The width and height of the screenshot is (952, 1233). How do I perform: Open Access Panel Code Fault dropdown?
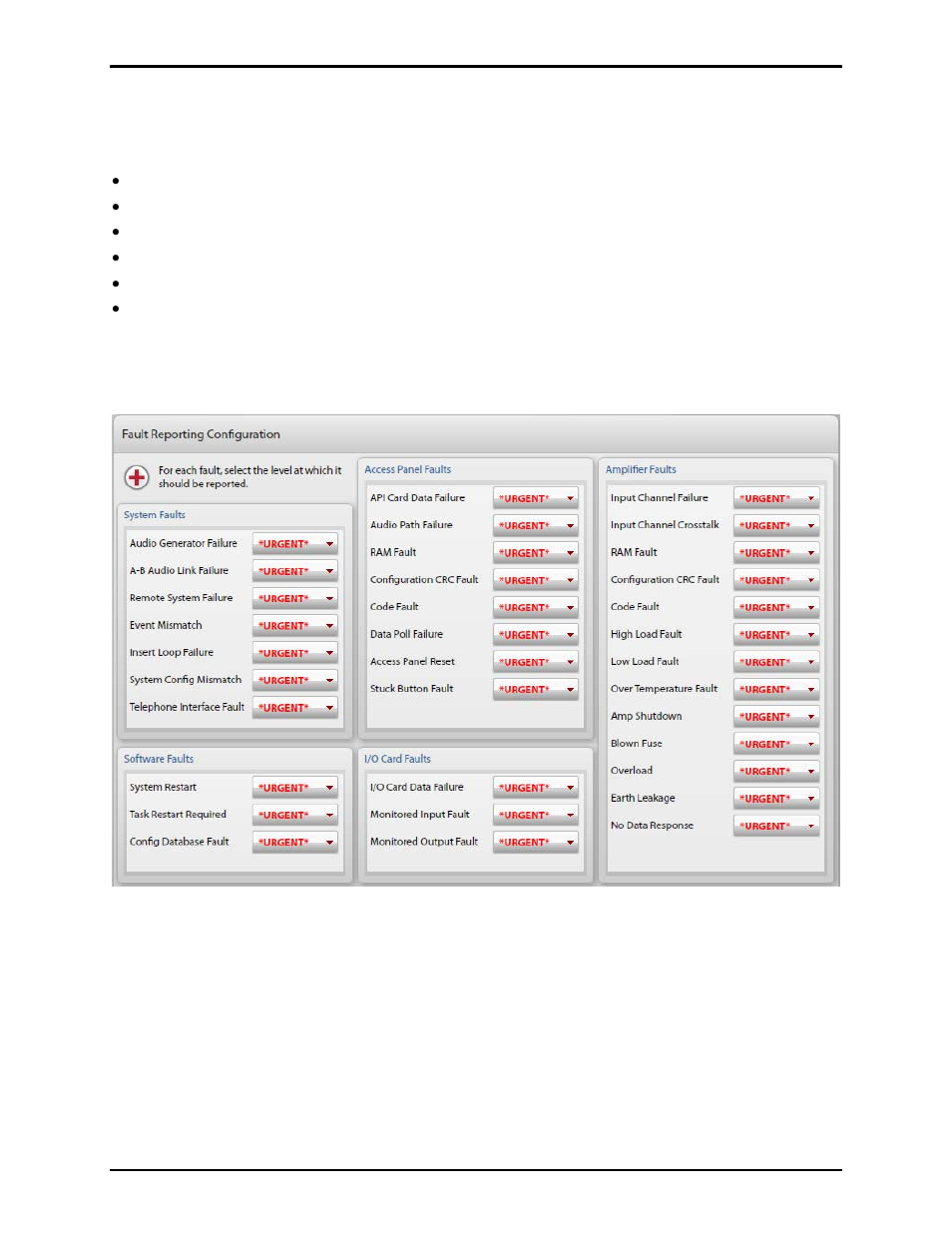536,607
